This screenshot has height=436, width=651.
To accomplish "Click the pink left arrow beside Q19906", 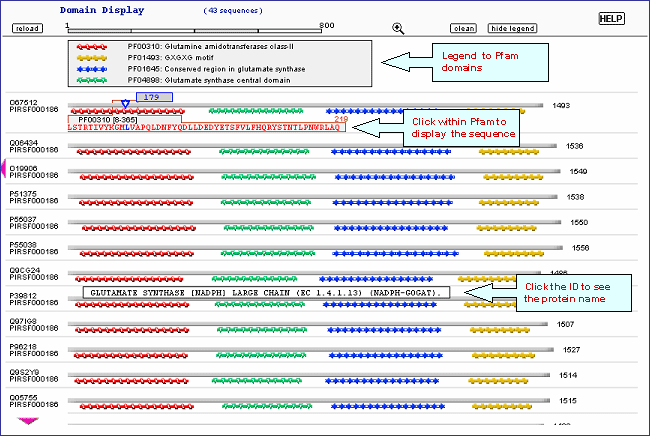I will click(3, 174).
